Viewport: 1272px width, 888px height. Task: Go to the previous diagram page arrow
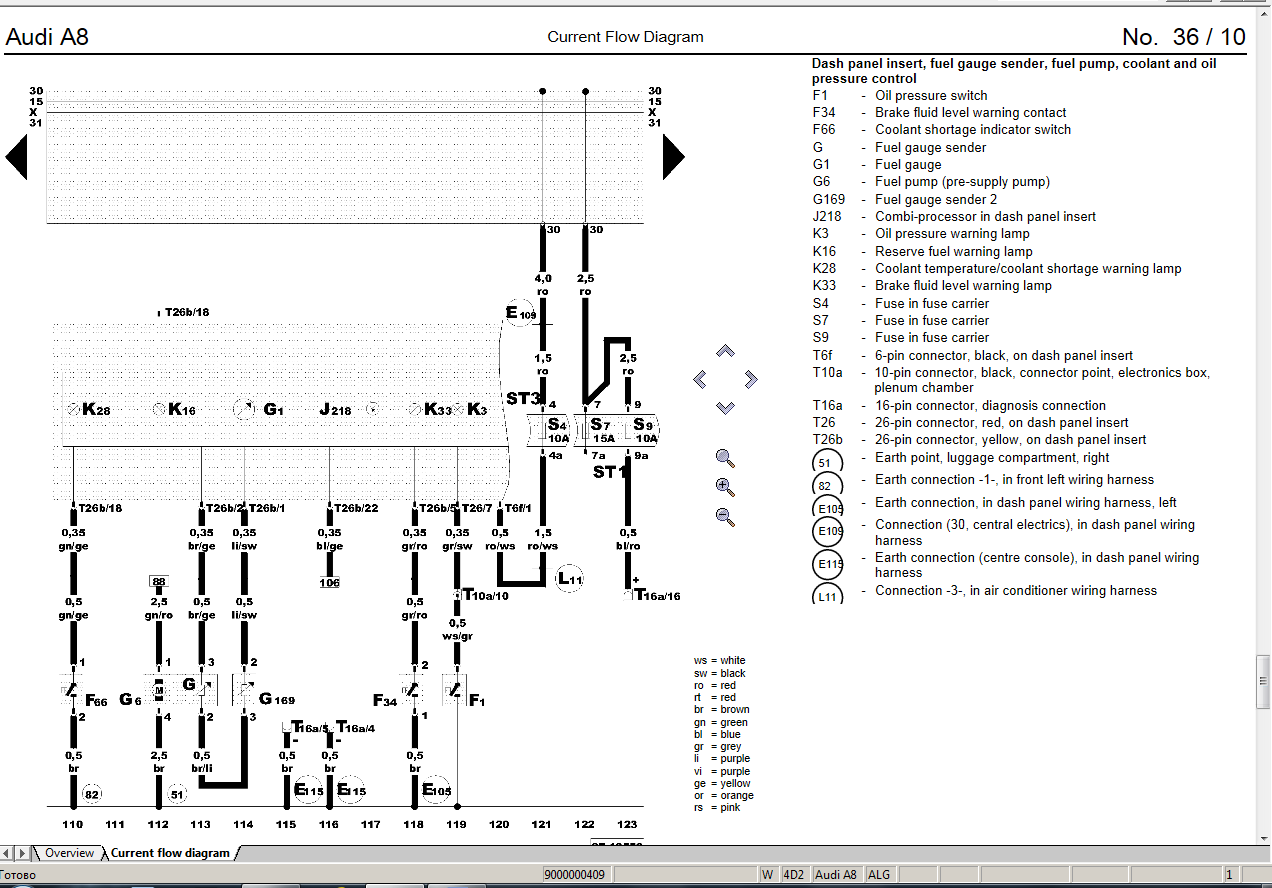point(16,157)
